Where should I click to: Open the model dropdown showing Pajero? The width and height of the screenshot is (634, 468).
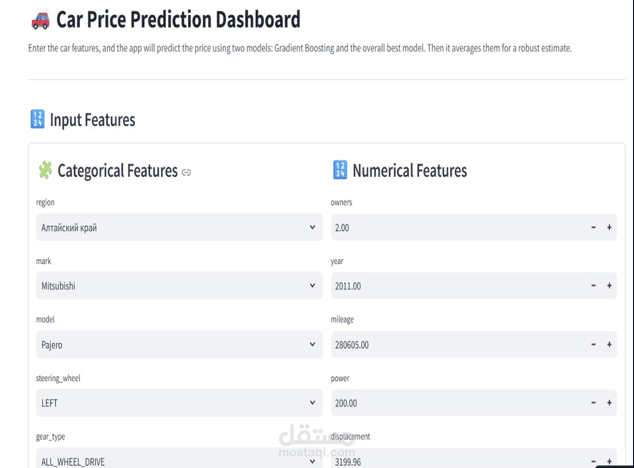pos(178,345)
